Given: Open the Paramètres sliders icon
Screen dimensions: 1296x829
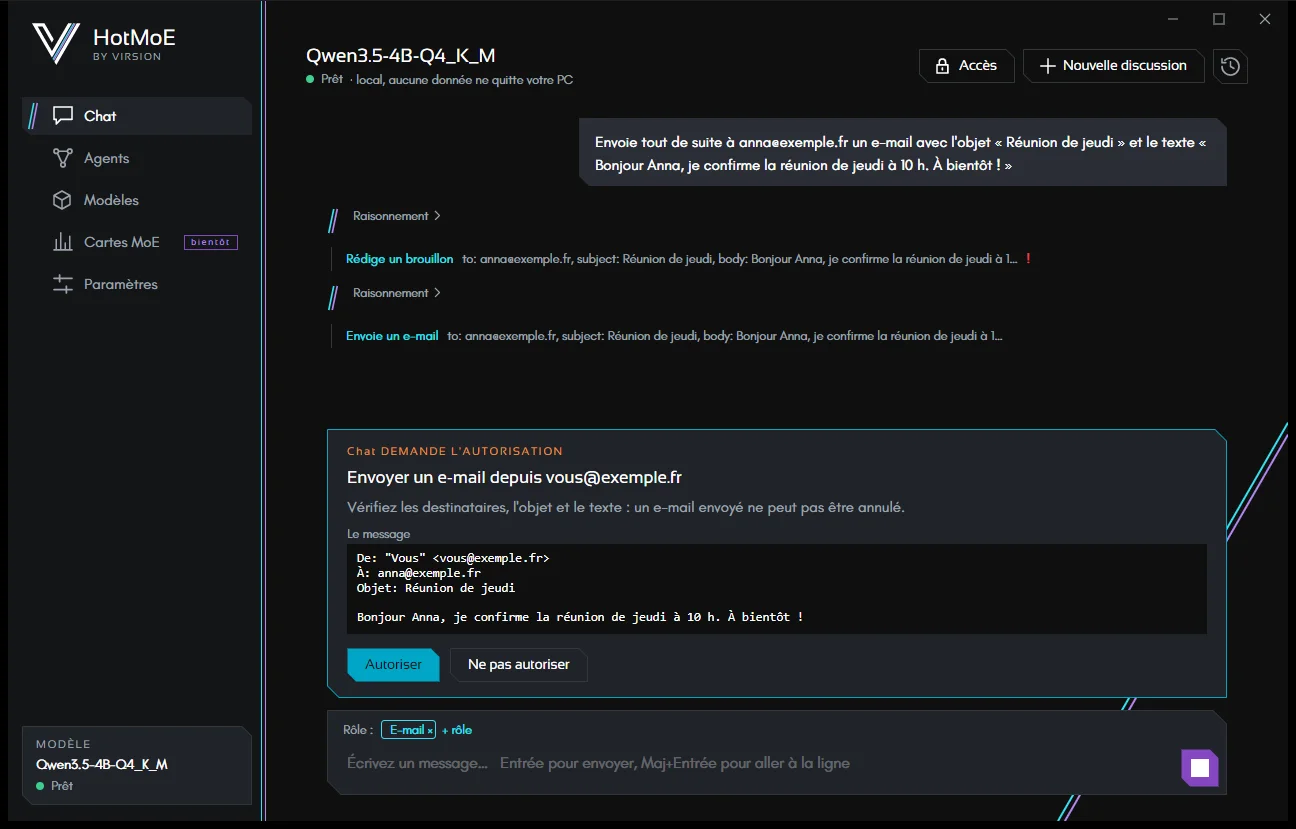Looking at the screenshot, I should click(63, 284).
